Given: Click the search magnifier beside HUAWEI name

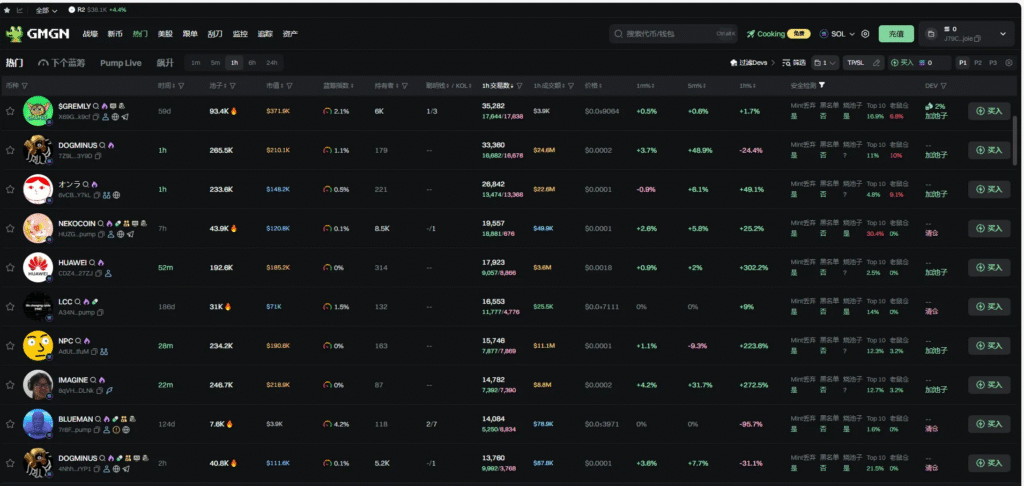Looking at the screenshot, I should pyautogui.click(x=92, y=261).
